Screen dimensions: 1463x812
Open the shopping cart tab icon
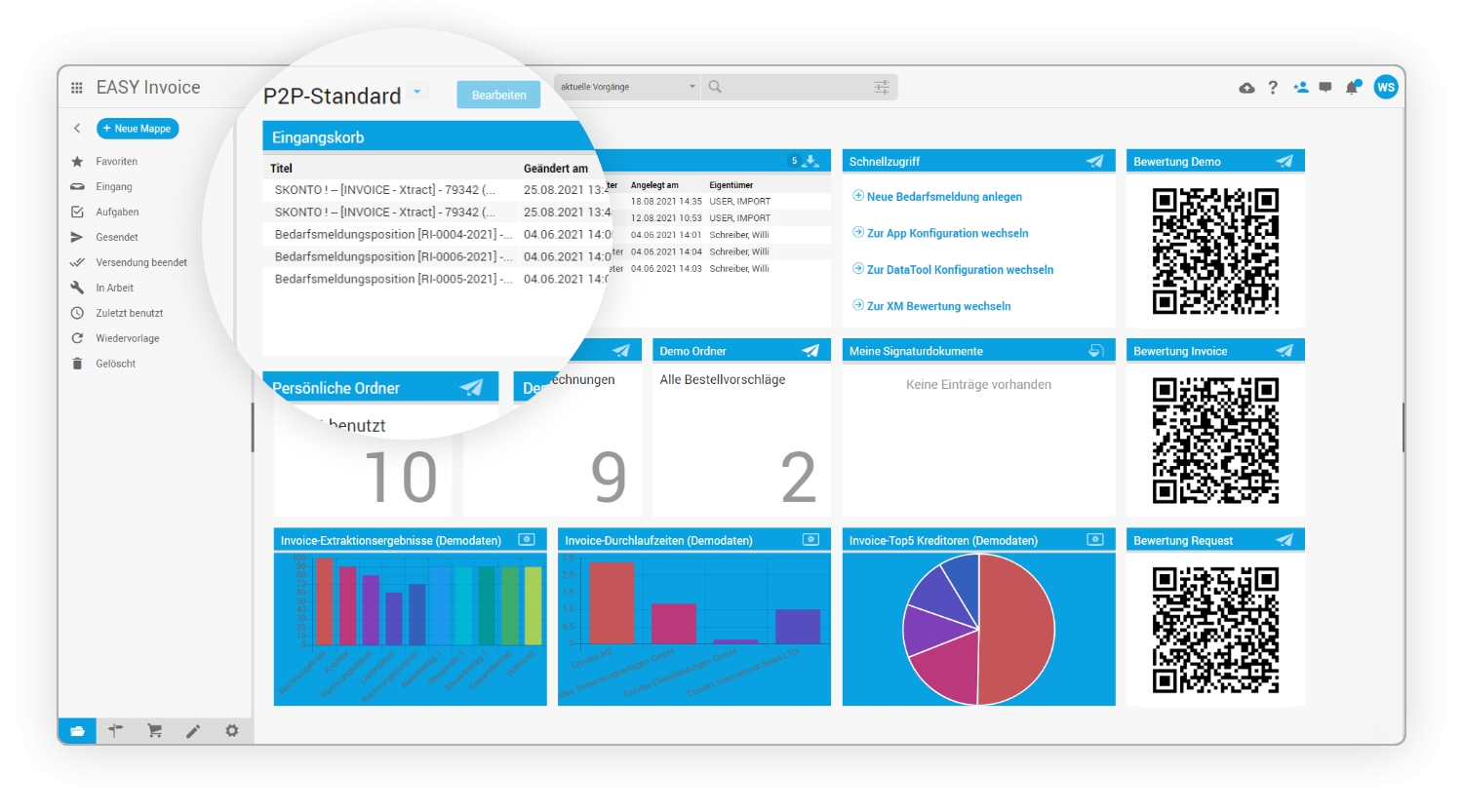click(x=154, y=730)
